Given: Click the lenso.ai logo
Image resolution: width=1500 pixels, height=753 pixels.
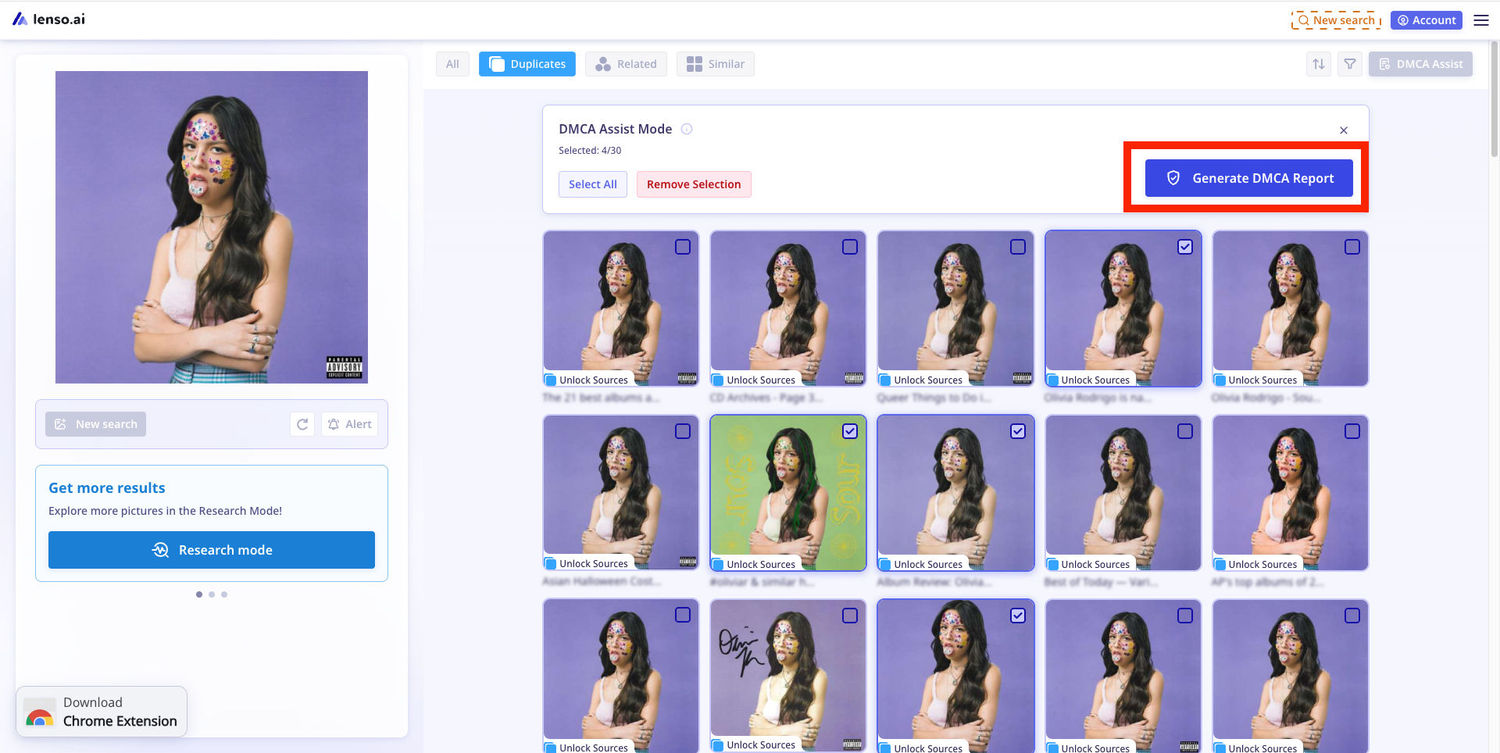Looking at the screenshot, I should pos(49,19).
